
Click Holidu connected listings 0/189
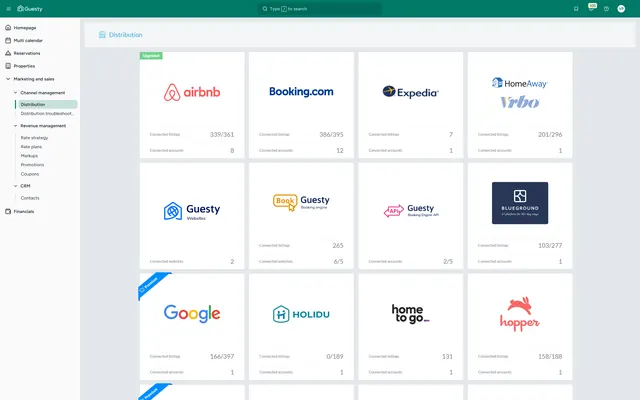click(335, 356)
